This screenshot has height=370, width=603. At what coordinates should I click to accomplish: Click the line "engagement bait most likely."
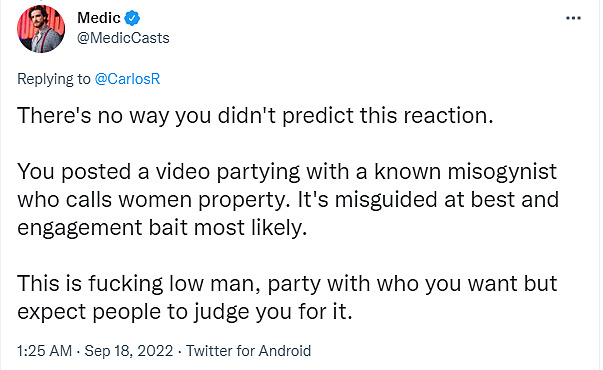(162, 228)
